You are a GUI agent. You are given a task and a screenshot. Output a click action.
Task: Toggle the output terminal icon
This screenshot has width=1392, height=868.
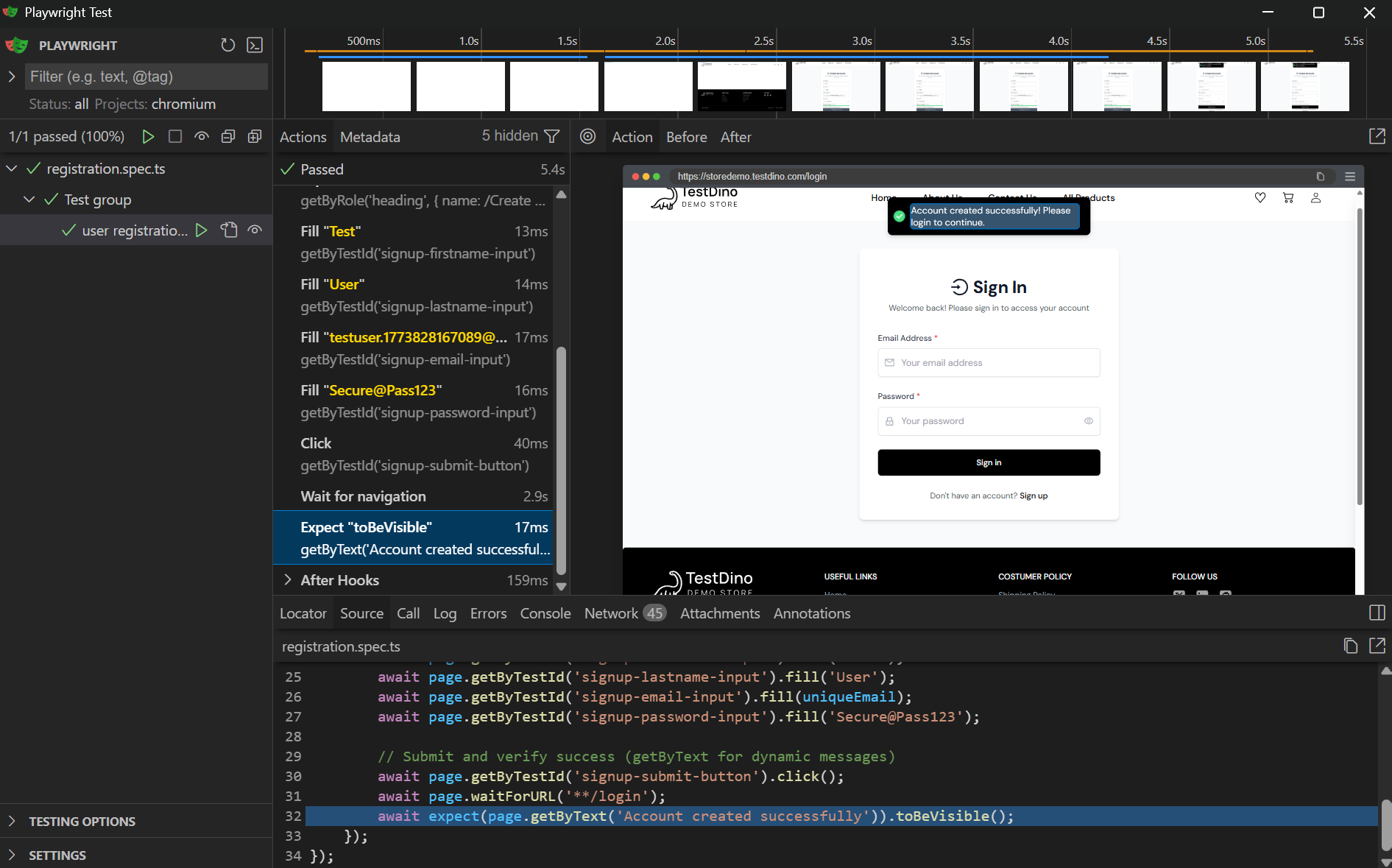click(x=255, y=45)
